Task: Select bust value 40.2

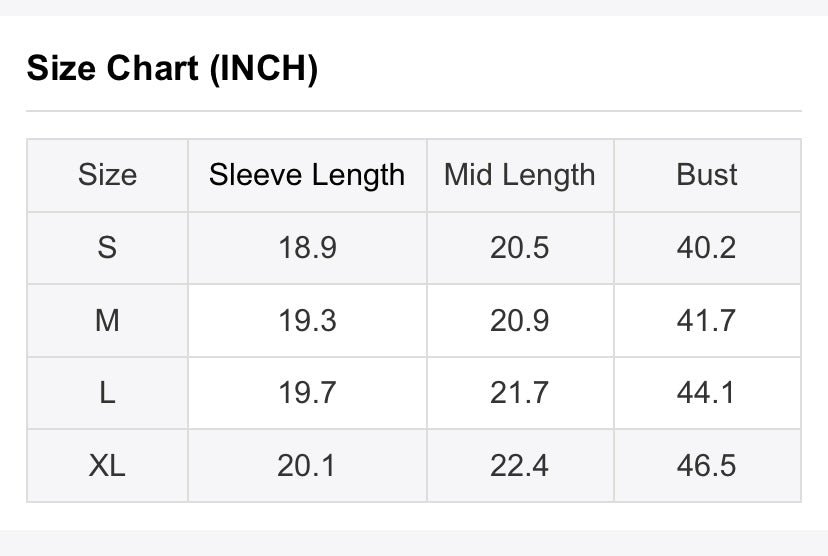Action: [707, 247]
